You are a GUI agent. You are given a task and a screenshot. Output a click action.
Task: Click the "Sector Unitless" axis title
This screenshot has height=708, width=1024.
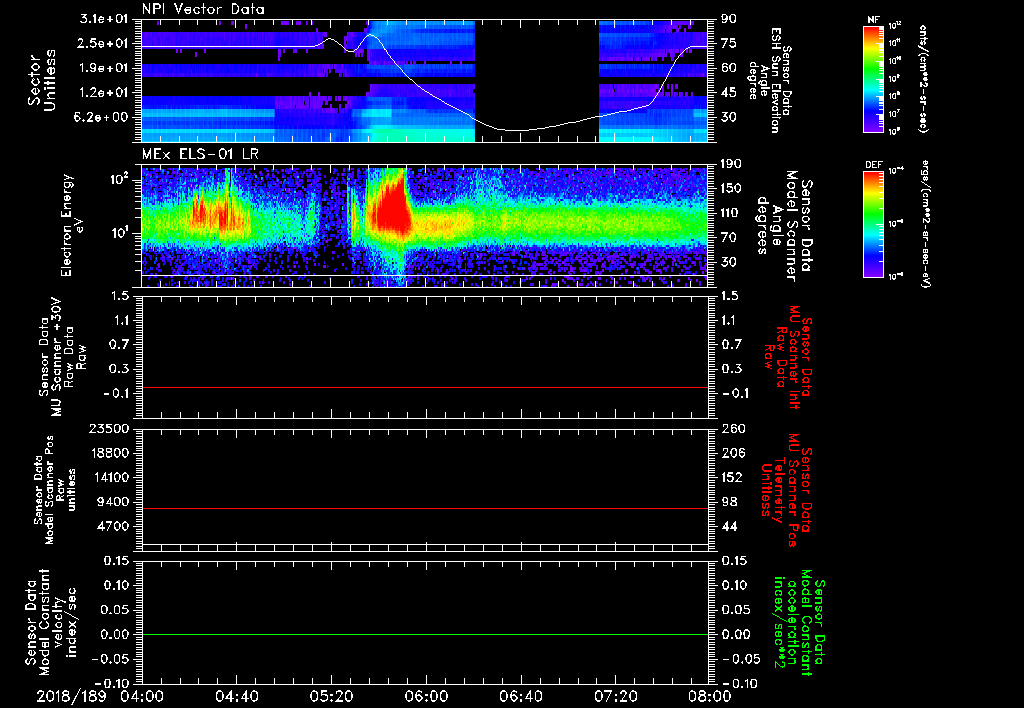[x=42, y=80]
